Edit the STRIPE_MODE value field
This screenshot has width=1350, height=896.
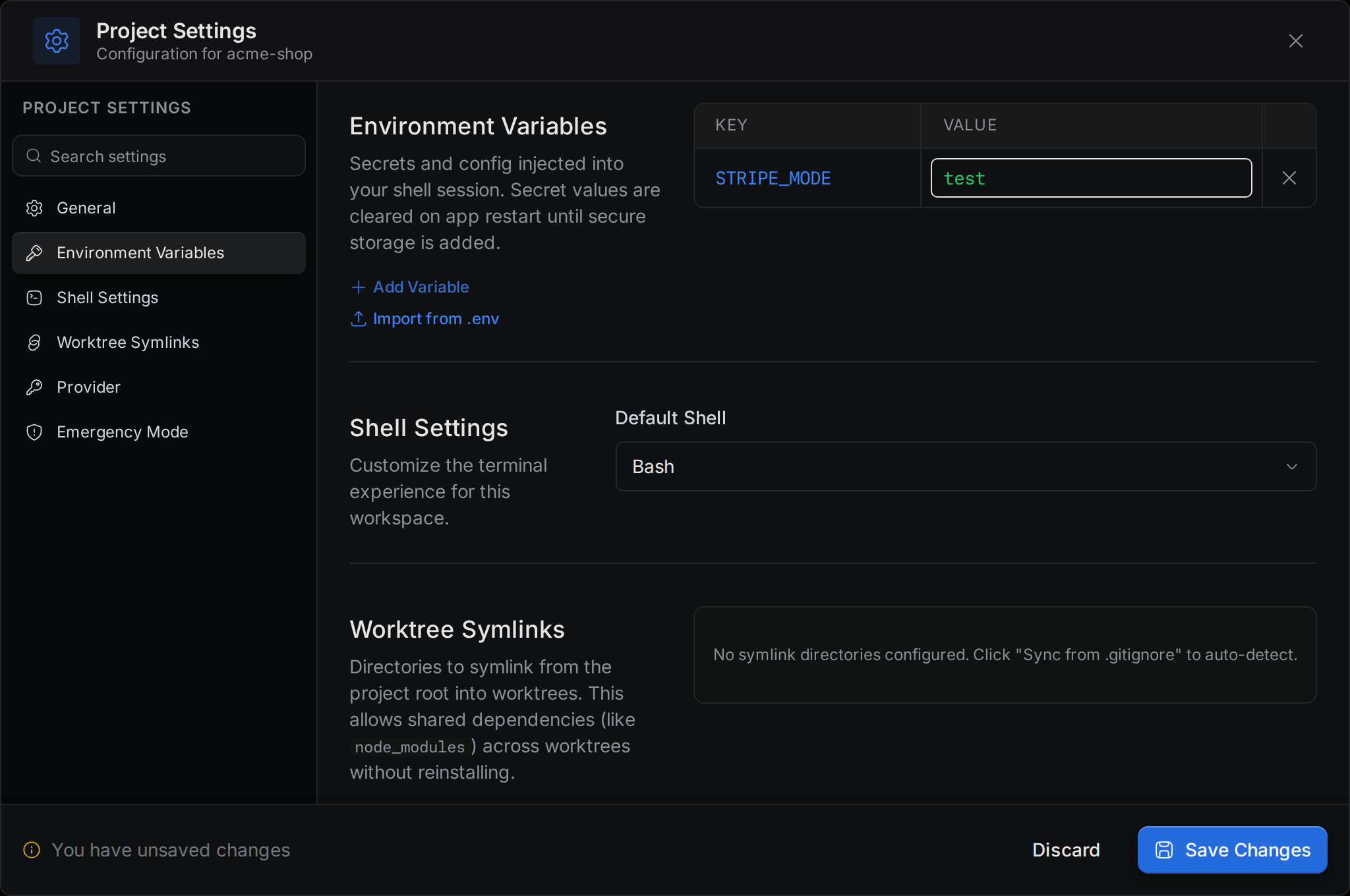pyautogui.click(x=1091, y=178)
